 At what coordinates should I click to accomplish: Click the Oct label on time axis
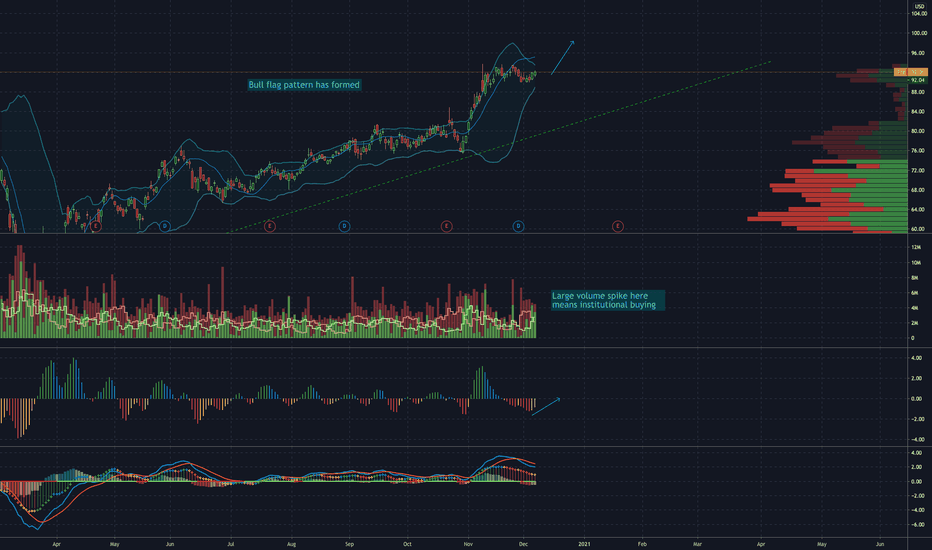pyautogui.click(x=407, y=544)
